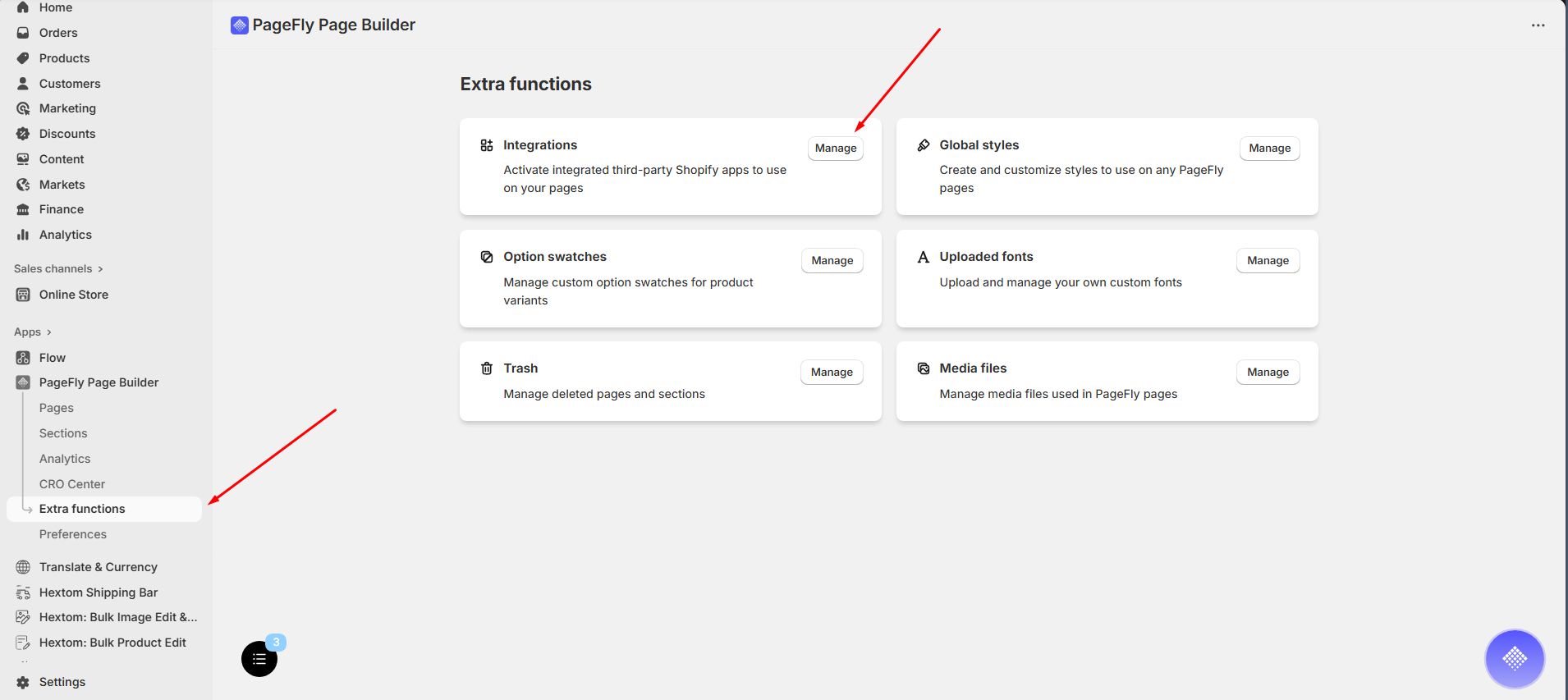
Task: Click the Integrations card title
Action: (540, 145)
